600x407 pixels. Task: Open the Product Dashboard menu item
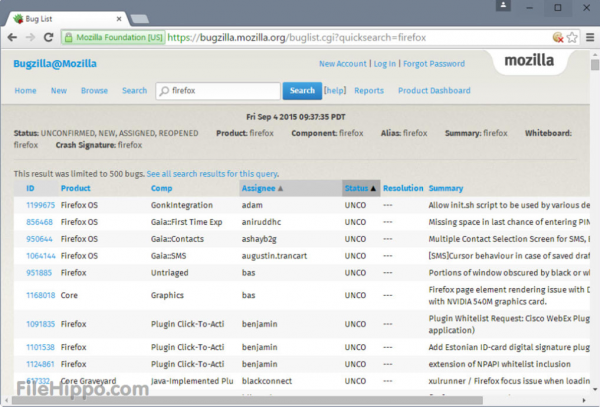click(x=434, y=91)
